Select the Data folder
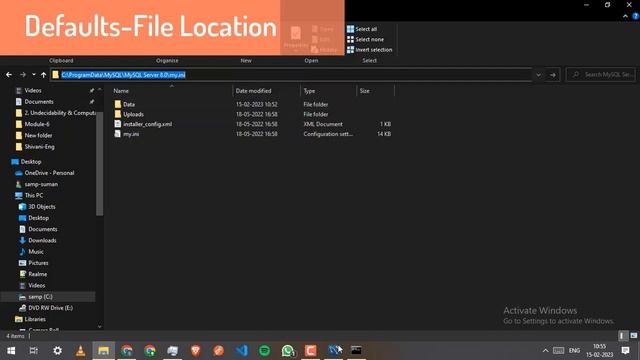640x360 pixels. pos(129,104)
